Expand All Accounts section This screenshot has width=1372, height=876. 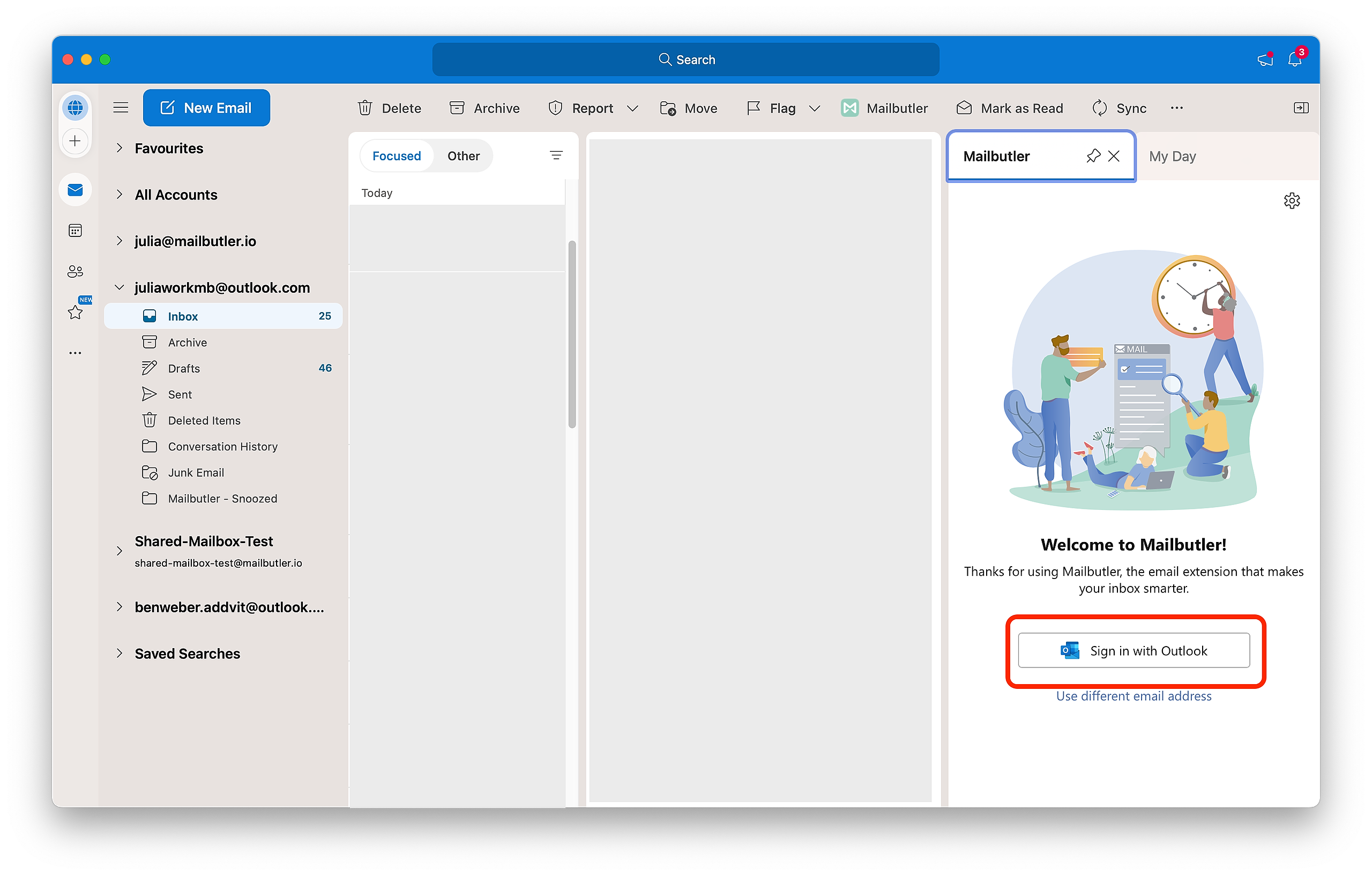(x=119, y=195)
